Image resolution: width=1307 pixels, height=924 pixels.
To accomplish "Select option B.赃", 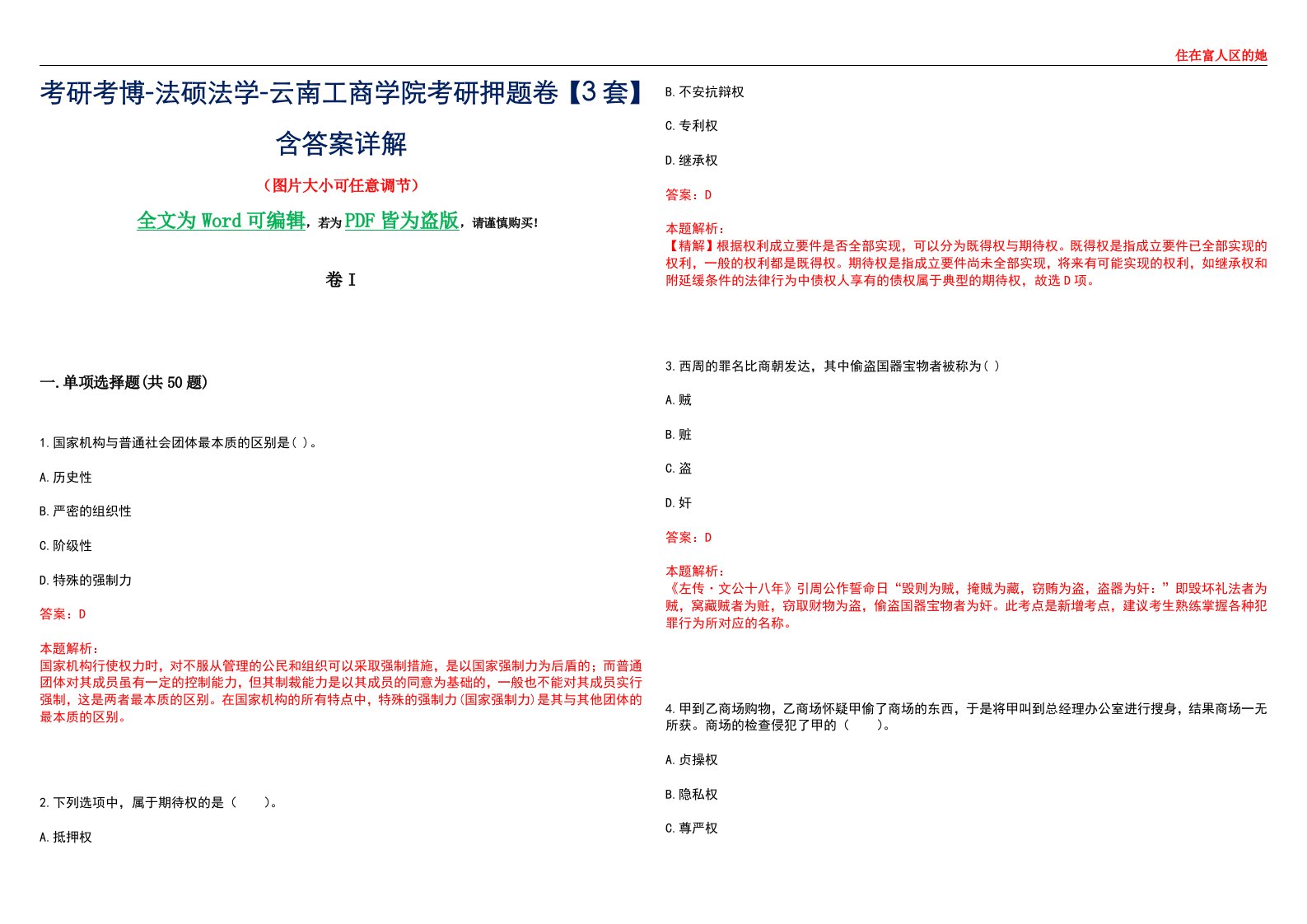I will [x=679, y=435].
